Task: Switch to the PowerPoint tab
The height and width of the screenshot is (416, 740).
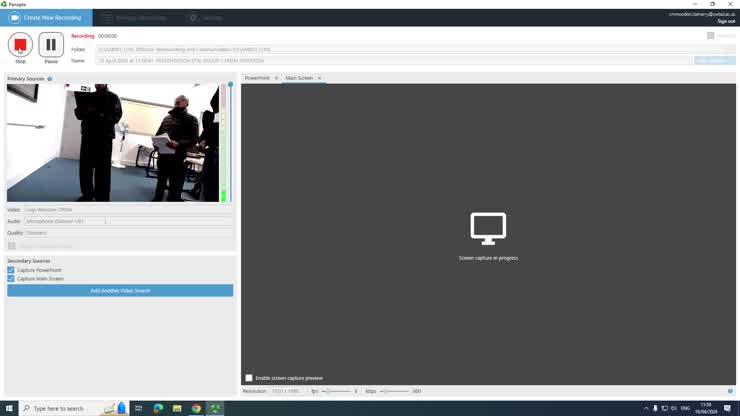Action: click(x=257, y=78)
